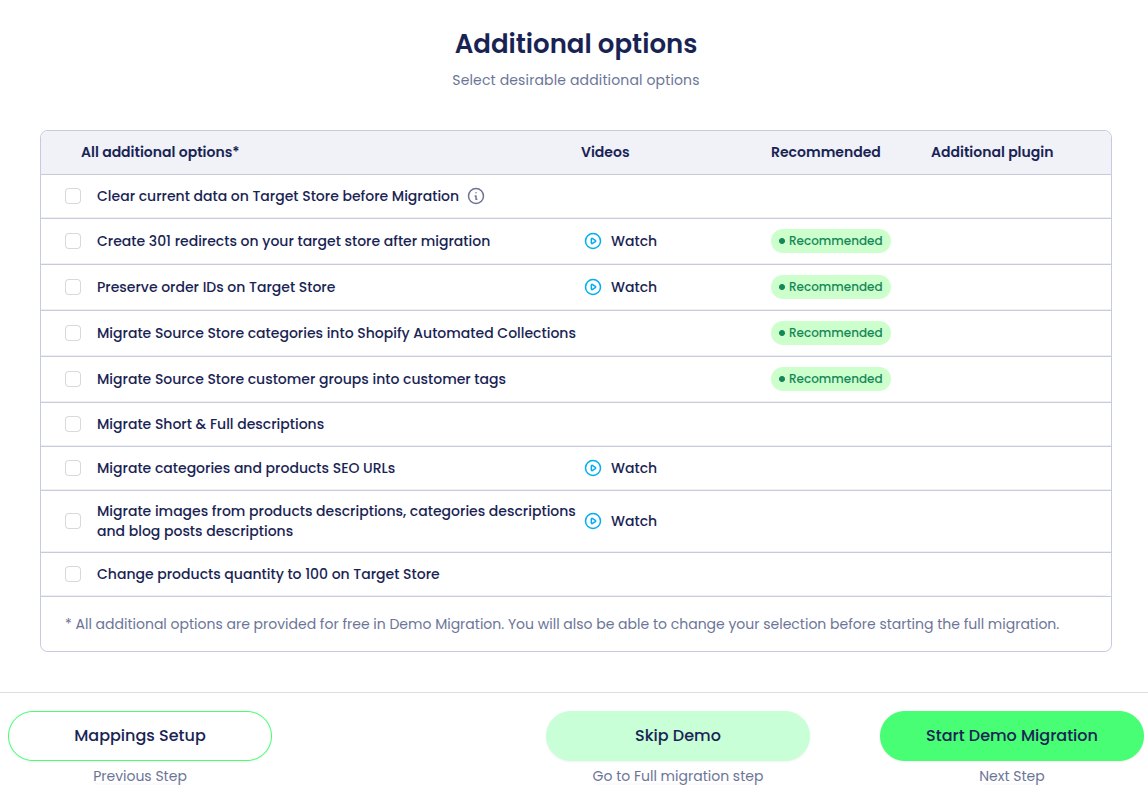Click 'All additional options*' column header
The width and height of the screenshot is (1148, 793).
[x=160, y=152]
